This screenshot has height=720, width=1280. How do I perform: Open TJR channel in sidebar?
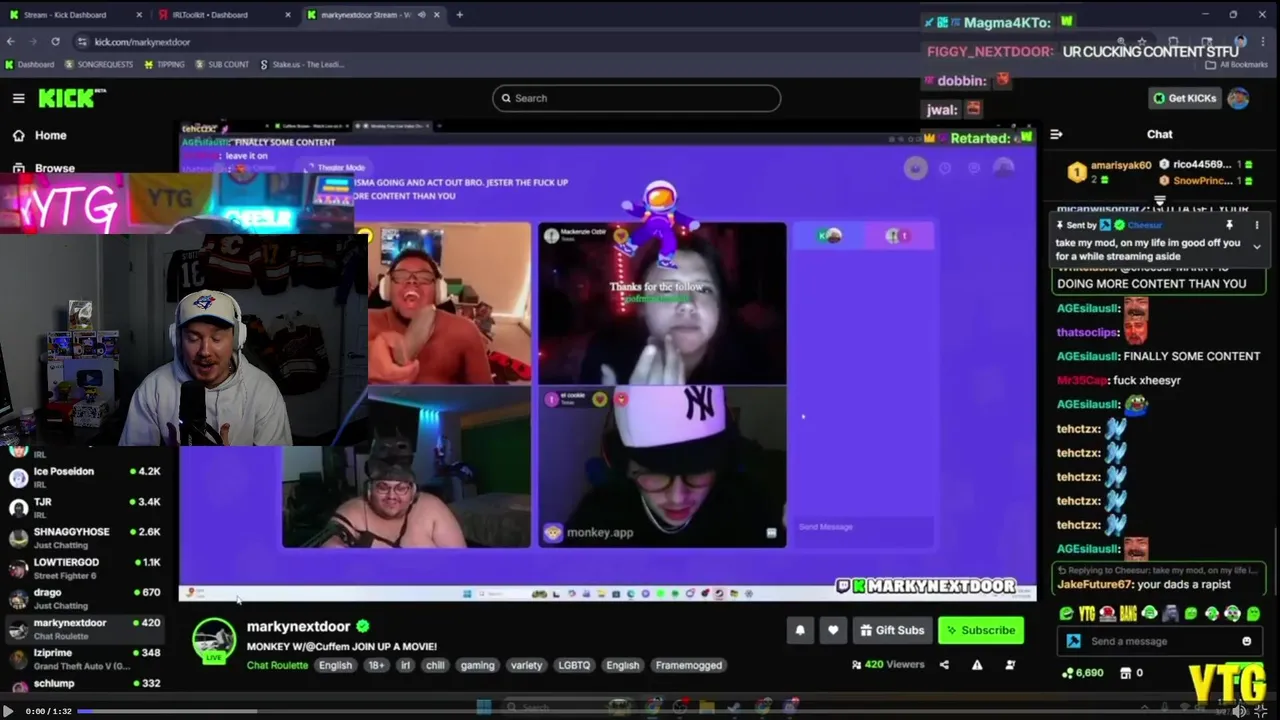coord(85,507)
